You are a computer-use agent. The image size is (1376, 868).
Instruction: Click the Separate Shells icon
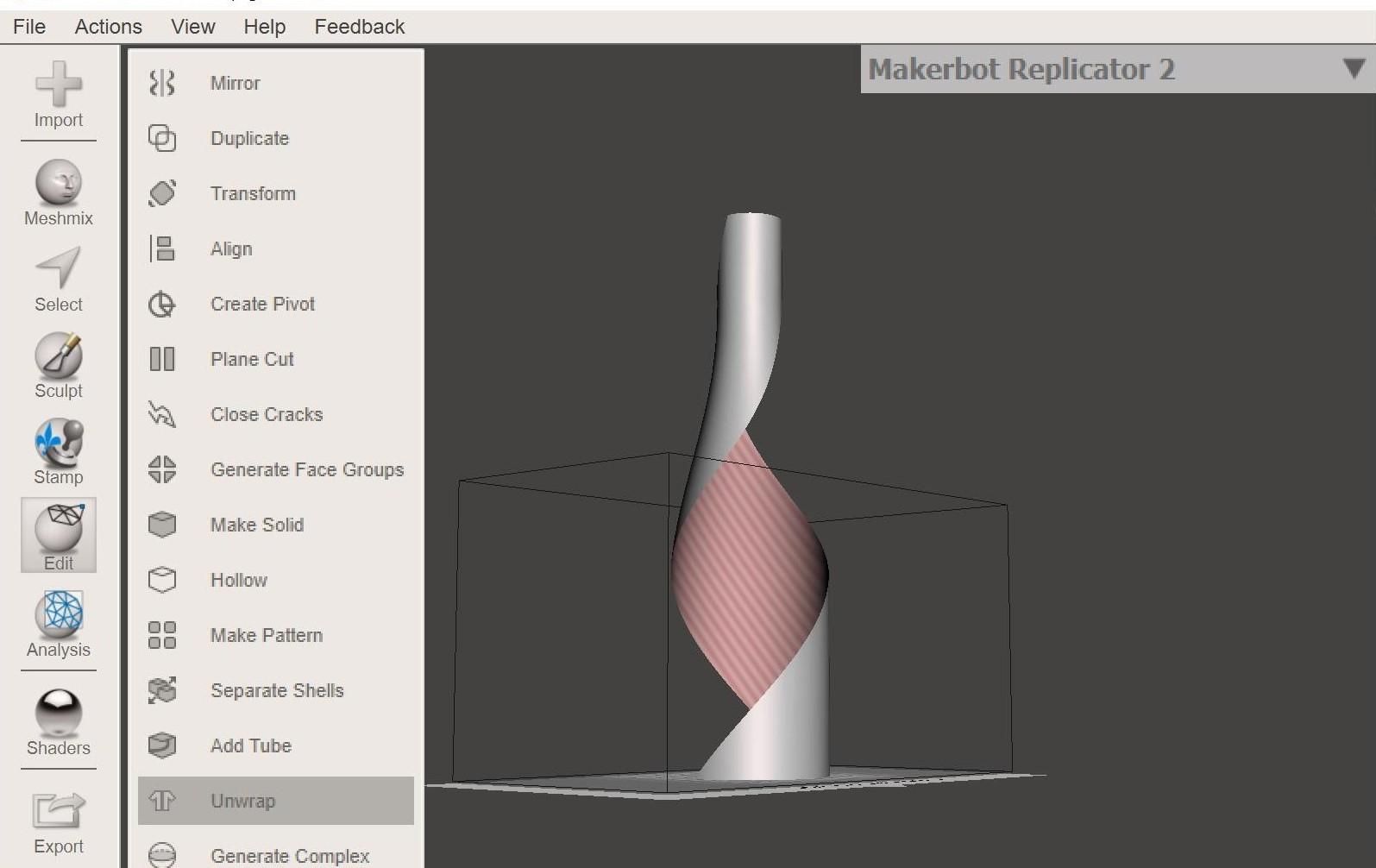(x=162, y=690)
